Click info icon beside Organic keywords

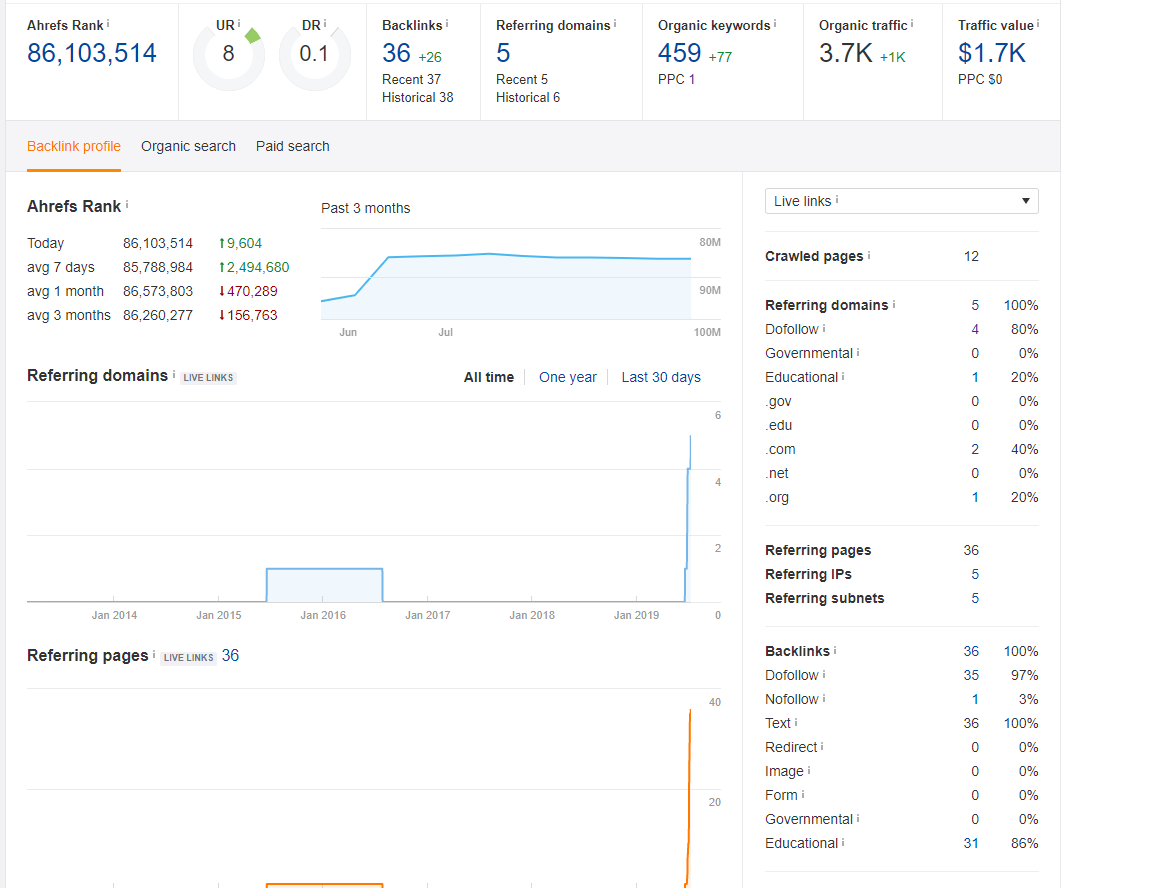click(775, 24)
